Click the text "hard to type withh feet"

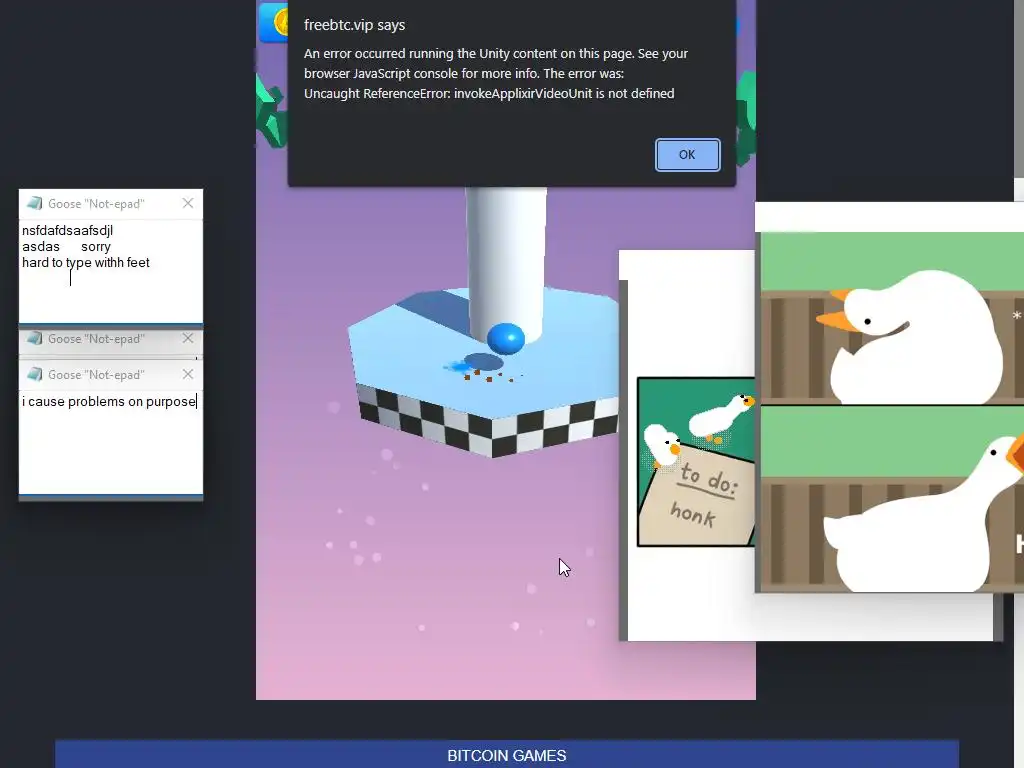click(x=86, y=263)
